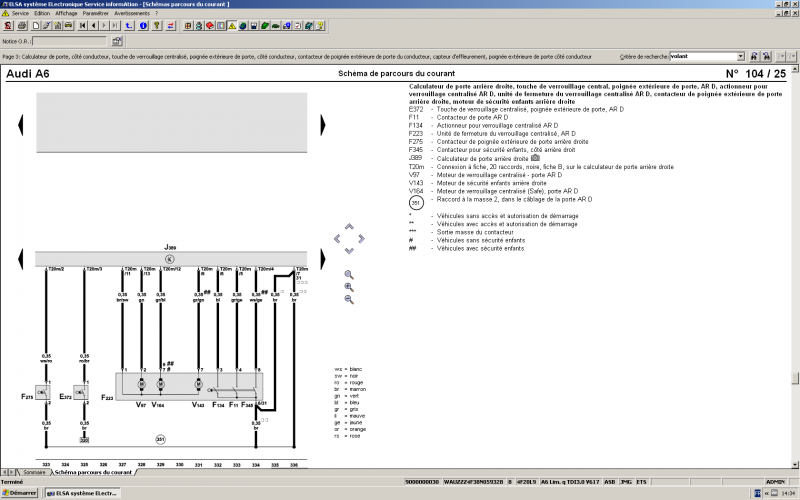
Task: Click the yellow question mark help icon
Action: 157,26
